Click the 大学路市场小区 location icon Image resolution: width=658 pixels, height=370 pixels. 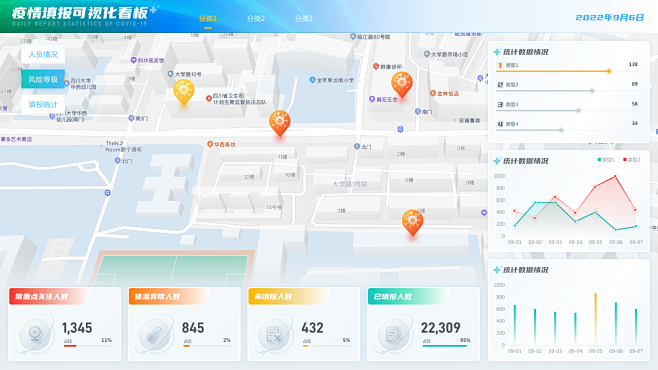[x=427, y=54]
